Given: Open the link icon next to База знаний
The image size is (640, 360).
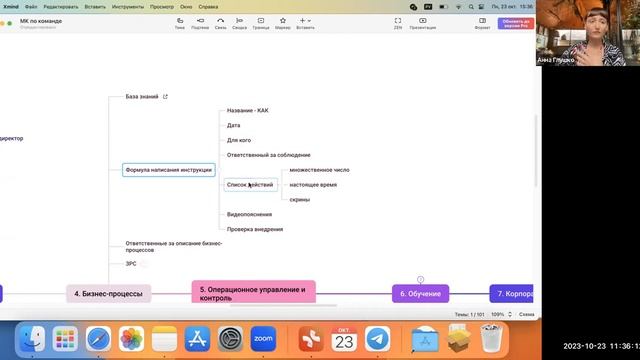Looking at the screenshot, I should (x=165, y=97).
